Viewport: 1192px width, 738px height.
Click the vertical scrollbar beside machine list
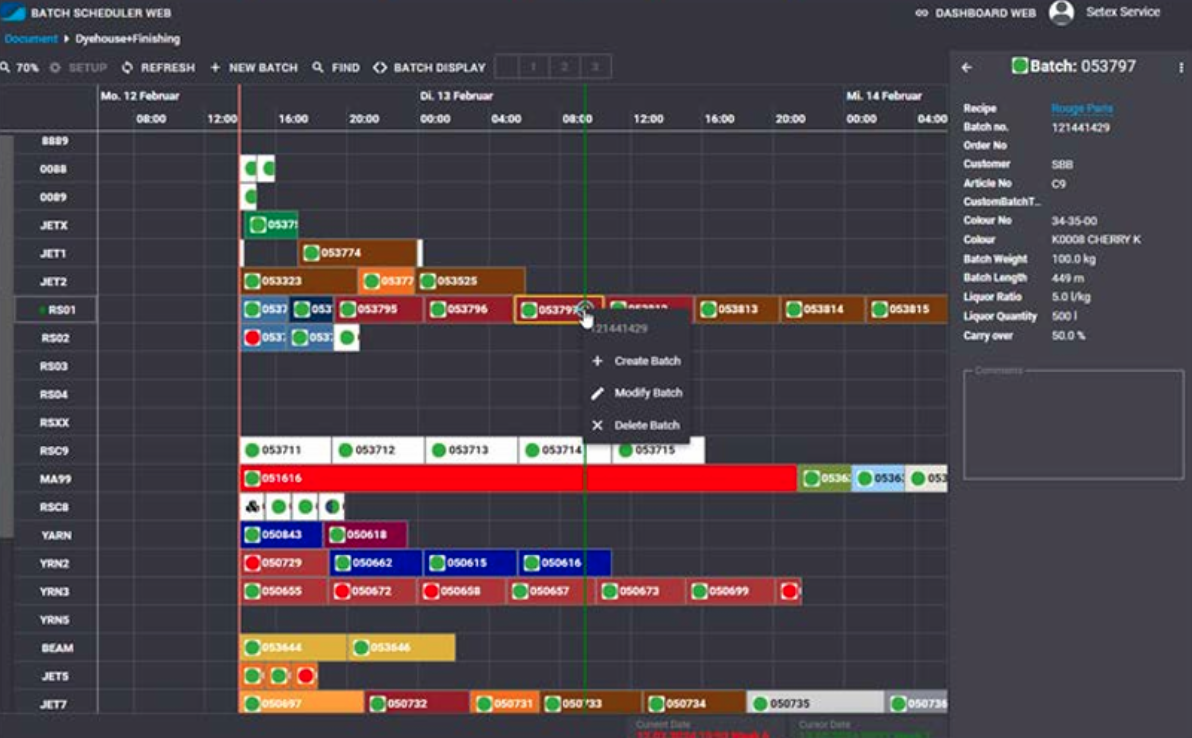tap(6, 337)
